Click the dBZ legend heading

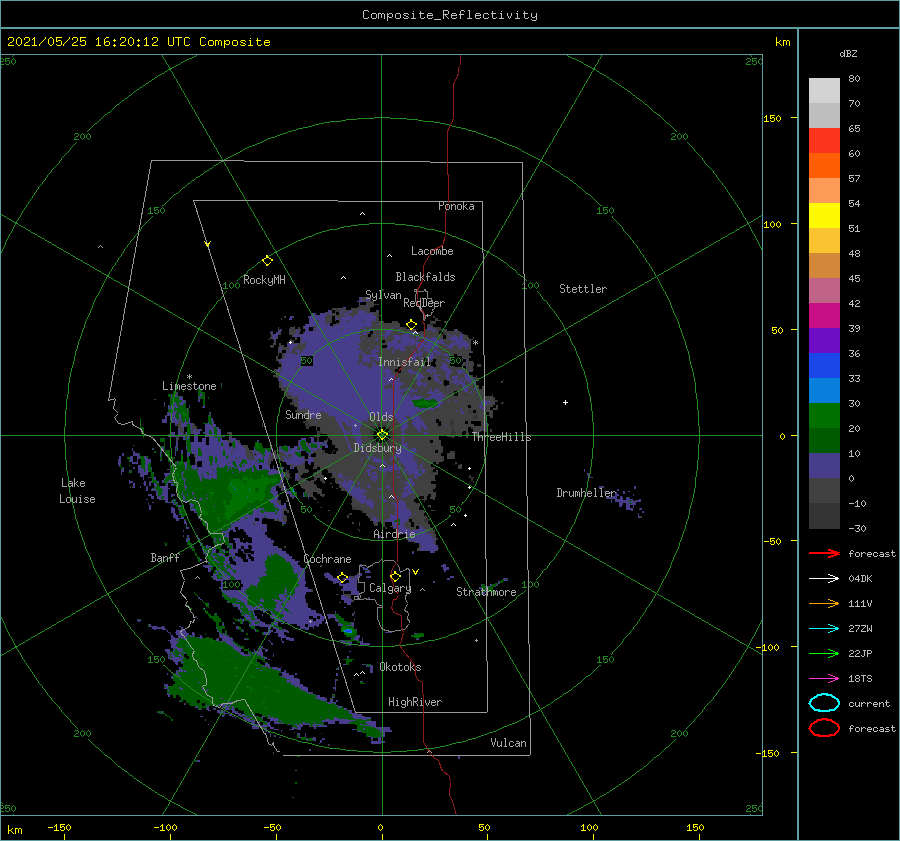tap(848, 53)
